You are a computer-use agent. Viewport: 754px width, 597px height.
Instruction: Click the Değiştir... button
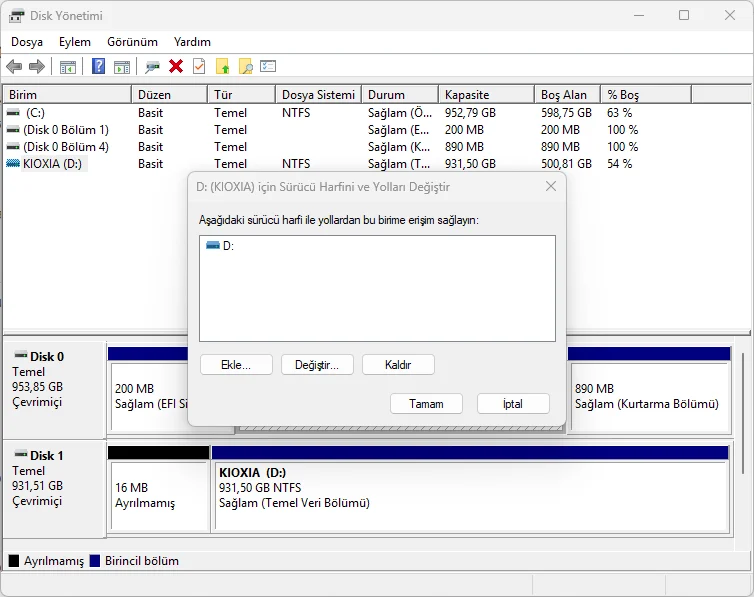[317, 365]
